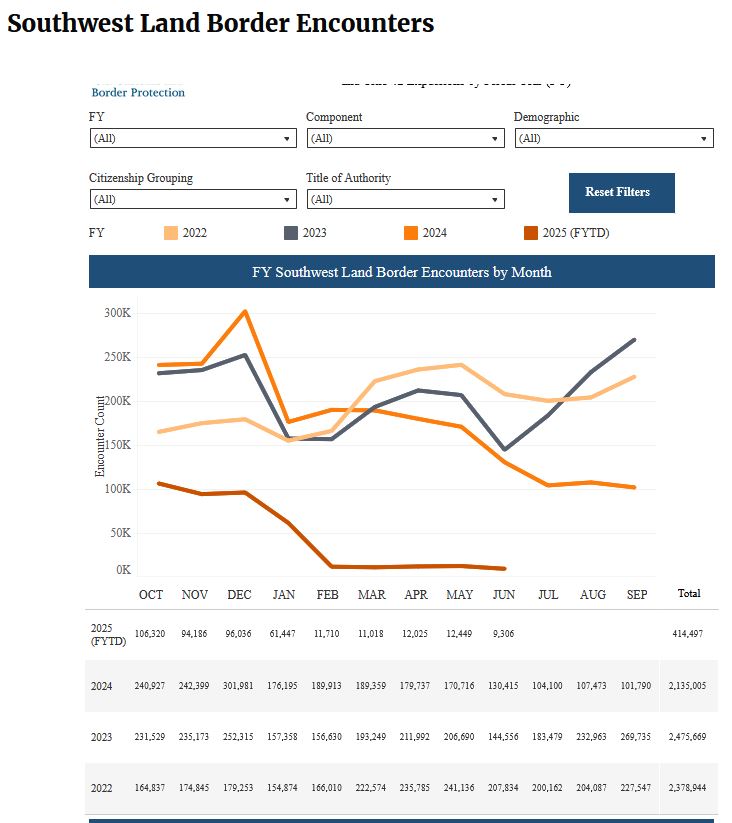Screen dimensions: 732x823
Task: Click cell value 301,981
Action: pyautogui.click(x=238, y=685)
